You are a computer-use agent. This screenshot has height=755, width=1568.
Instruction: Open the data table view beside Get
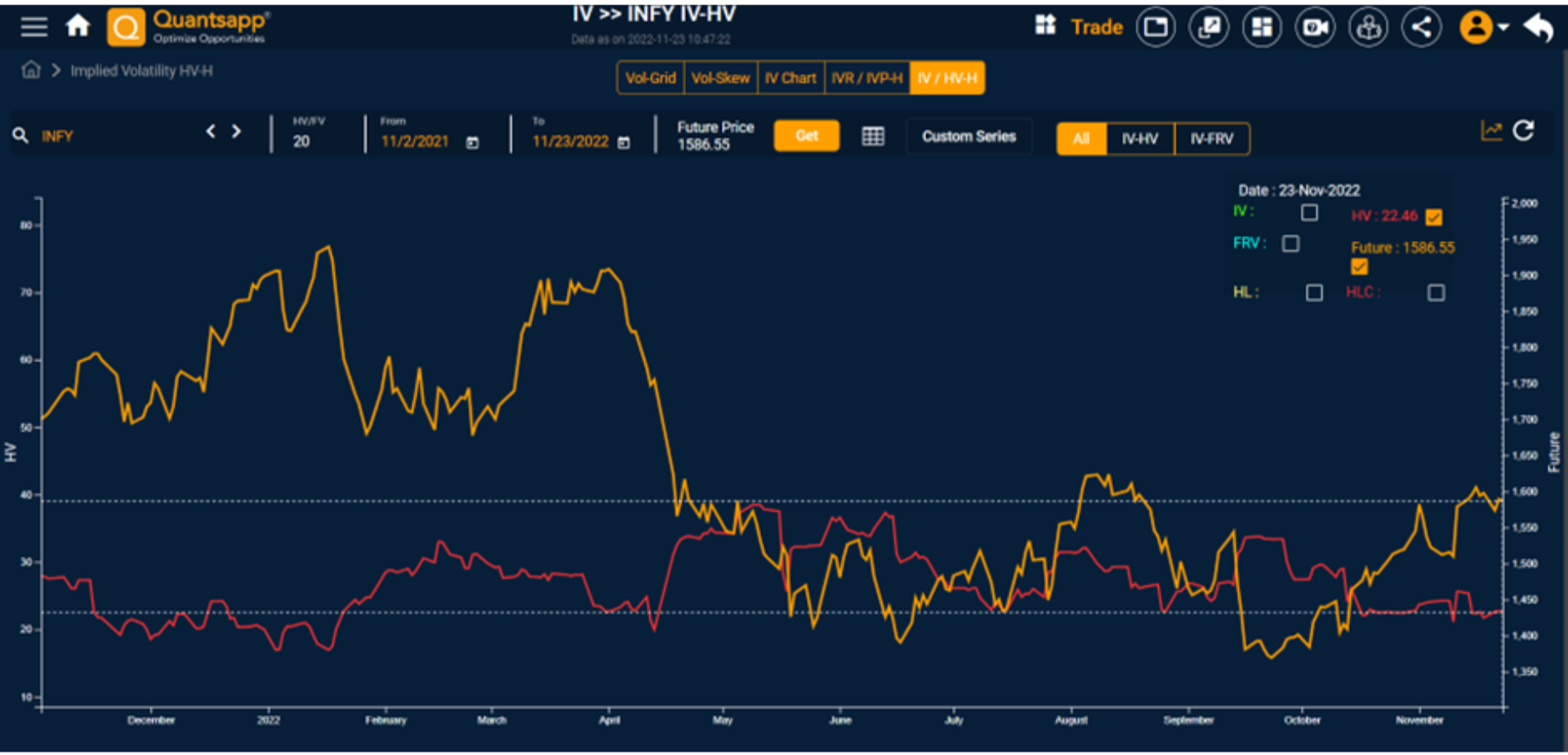[x=872, y=136]
